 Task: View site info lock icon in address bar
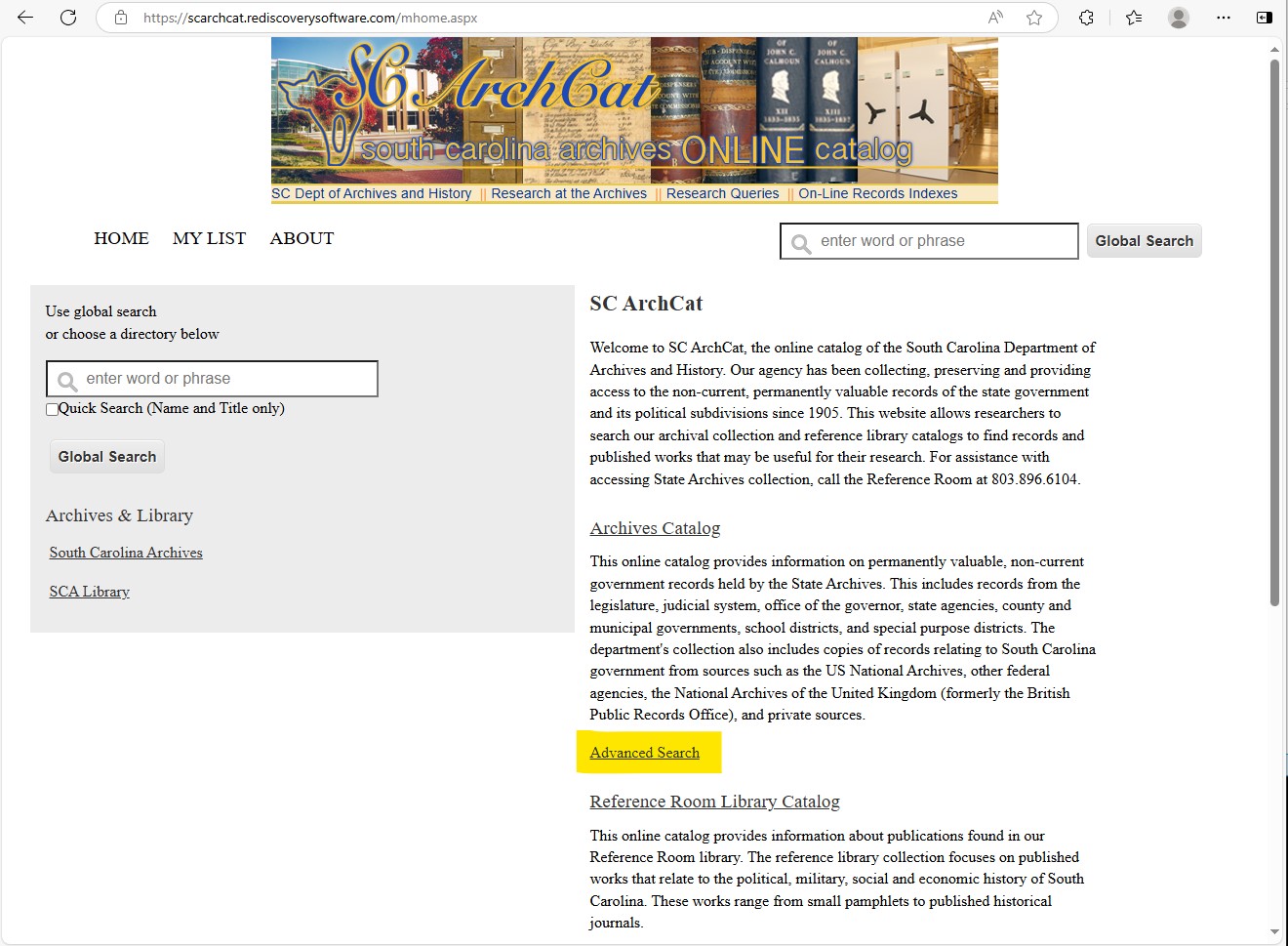tap(121, 18)
